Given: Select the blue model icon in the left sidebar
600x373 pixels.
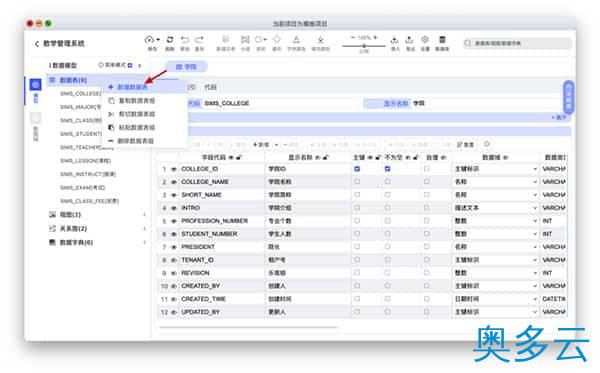Looking at the screenshot, I should pos(36,85).
